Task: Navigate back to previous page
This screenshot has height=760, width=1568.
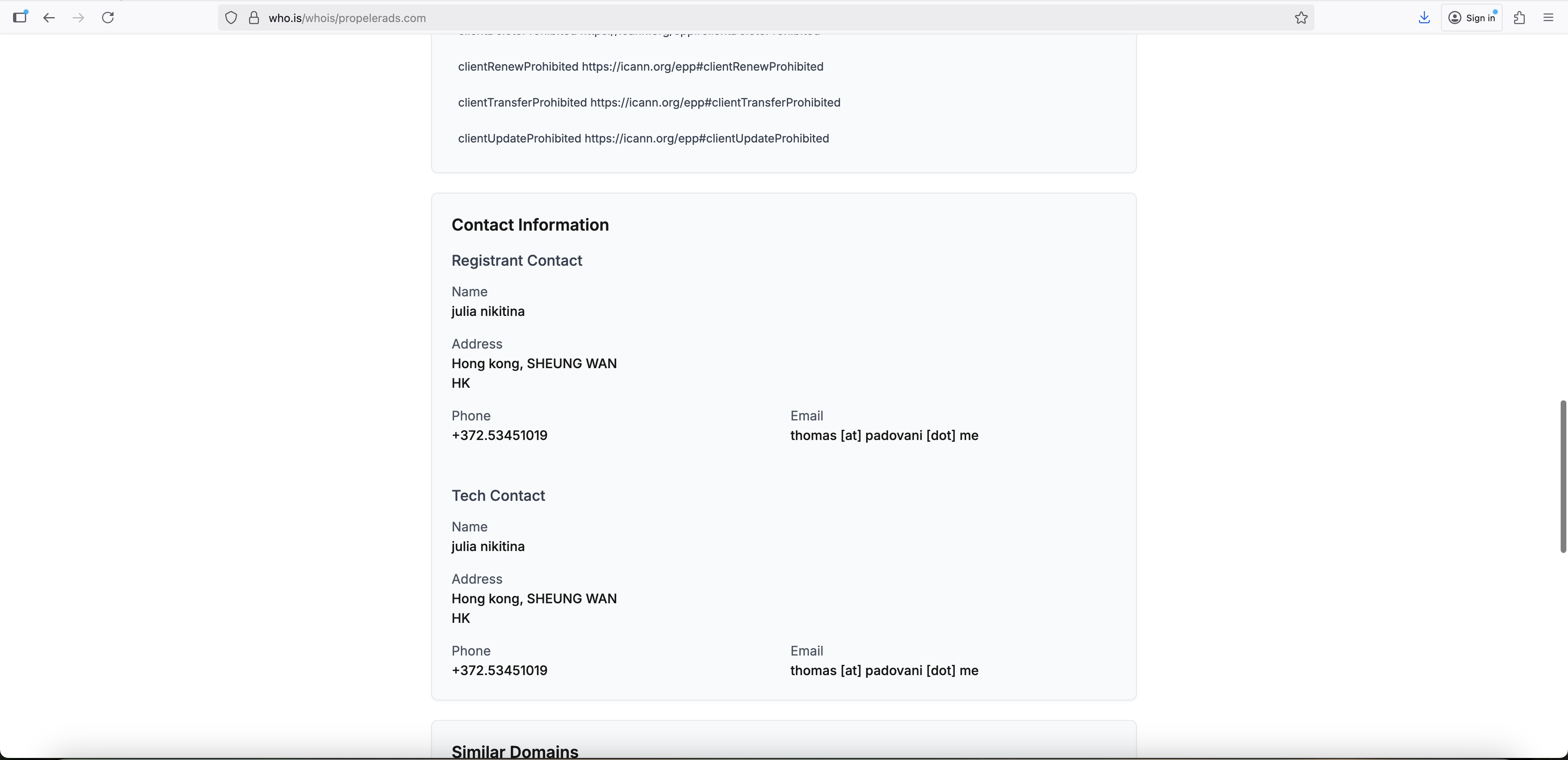Action: click(49, 18)
